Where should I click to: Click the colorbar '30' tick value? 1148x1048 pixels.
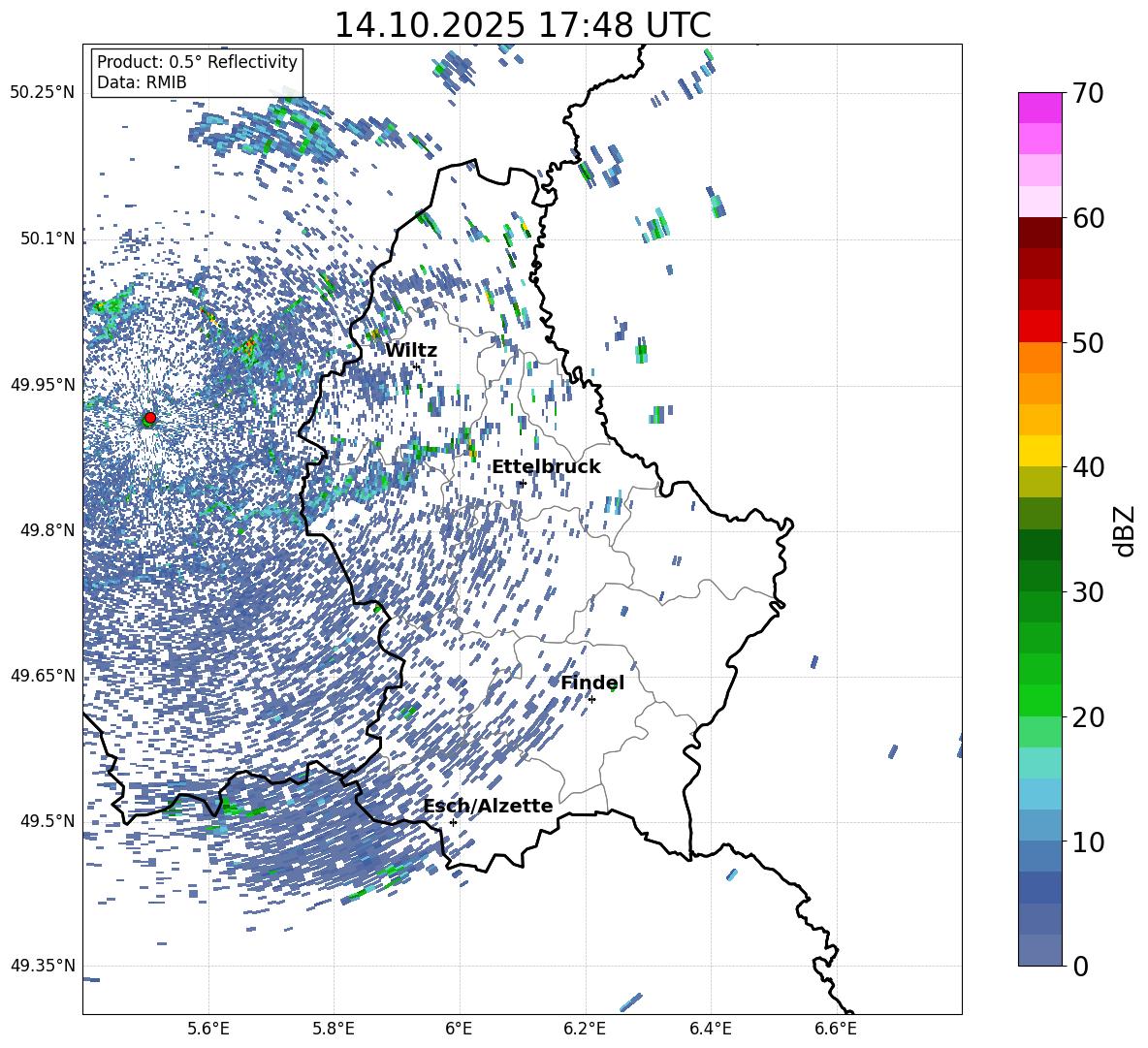(x=1088, y=592)
